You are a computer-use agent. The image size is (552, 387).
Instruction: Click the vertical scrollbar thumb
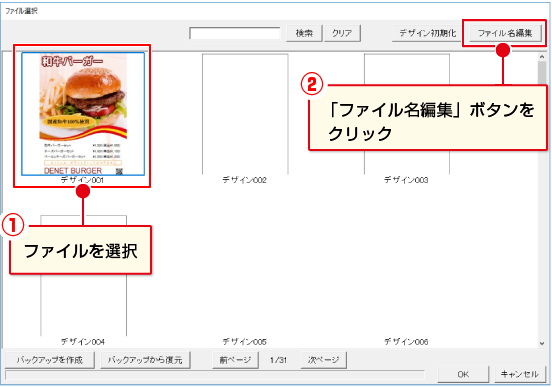point(542,73)
